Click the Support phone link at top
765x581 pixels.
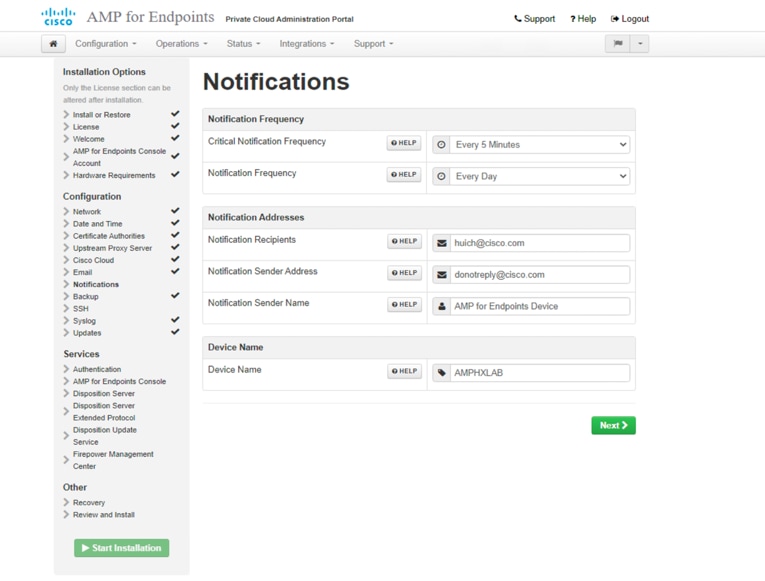pos(534,19)
